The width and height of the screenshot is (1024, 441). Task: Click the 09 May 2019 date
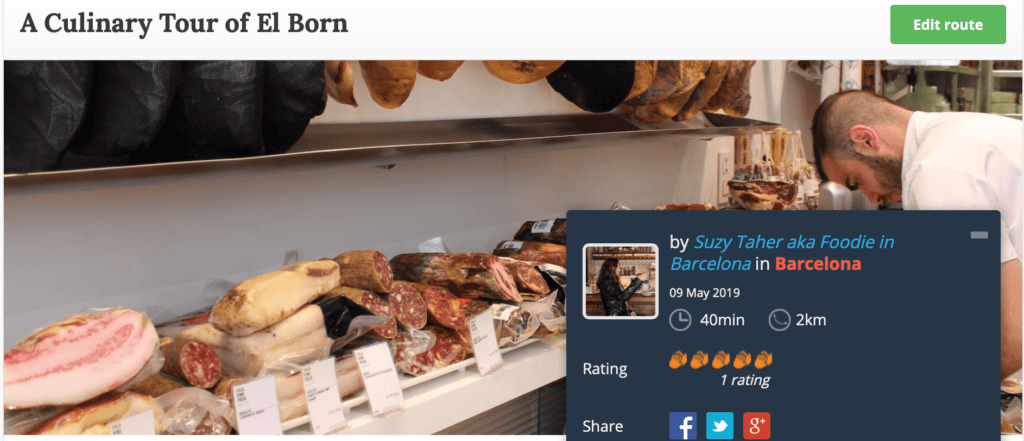(x=705, y=293)
